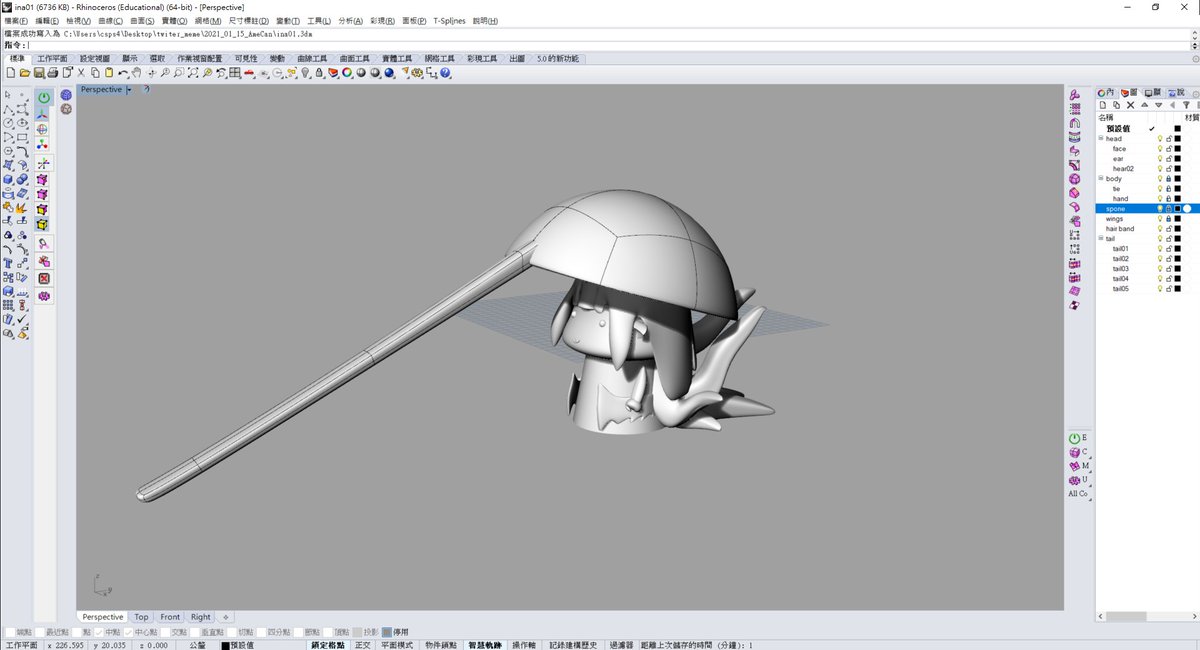
Task: Toggle the 中點 midpoint osnap checkbox
Action: [x=99, y=632]
